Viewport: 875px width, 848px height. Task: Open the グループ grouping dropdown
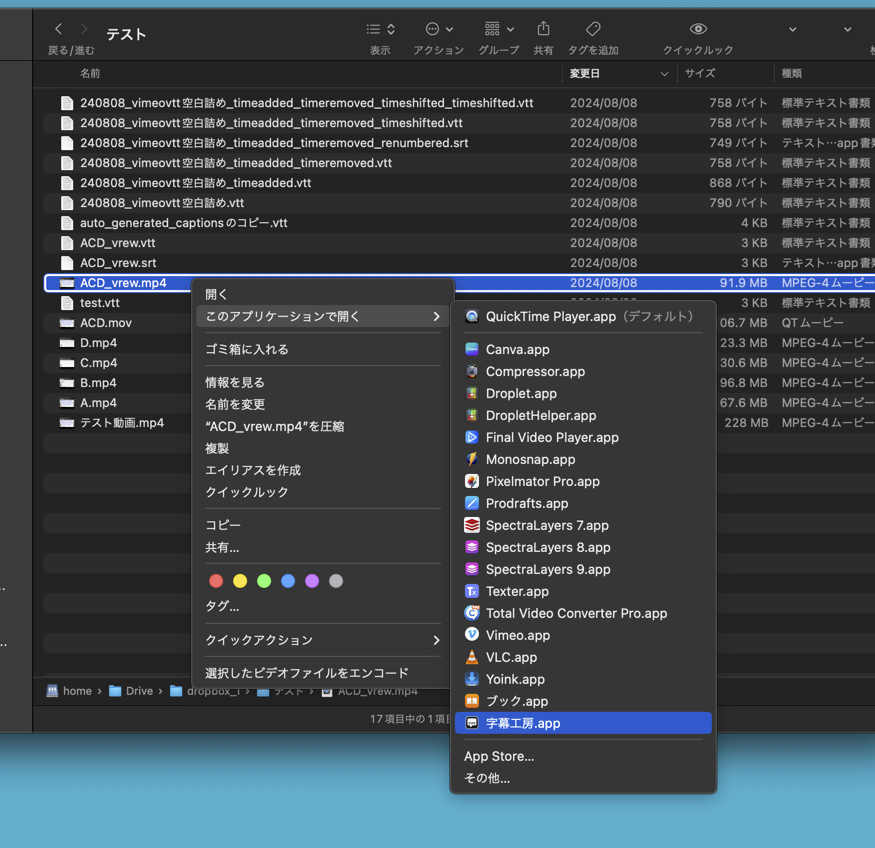click(498, 29)
